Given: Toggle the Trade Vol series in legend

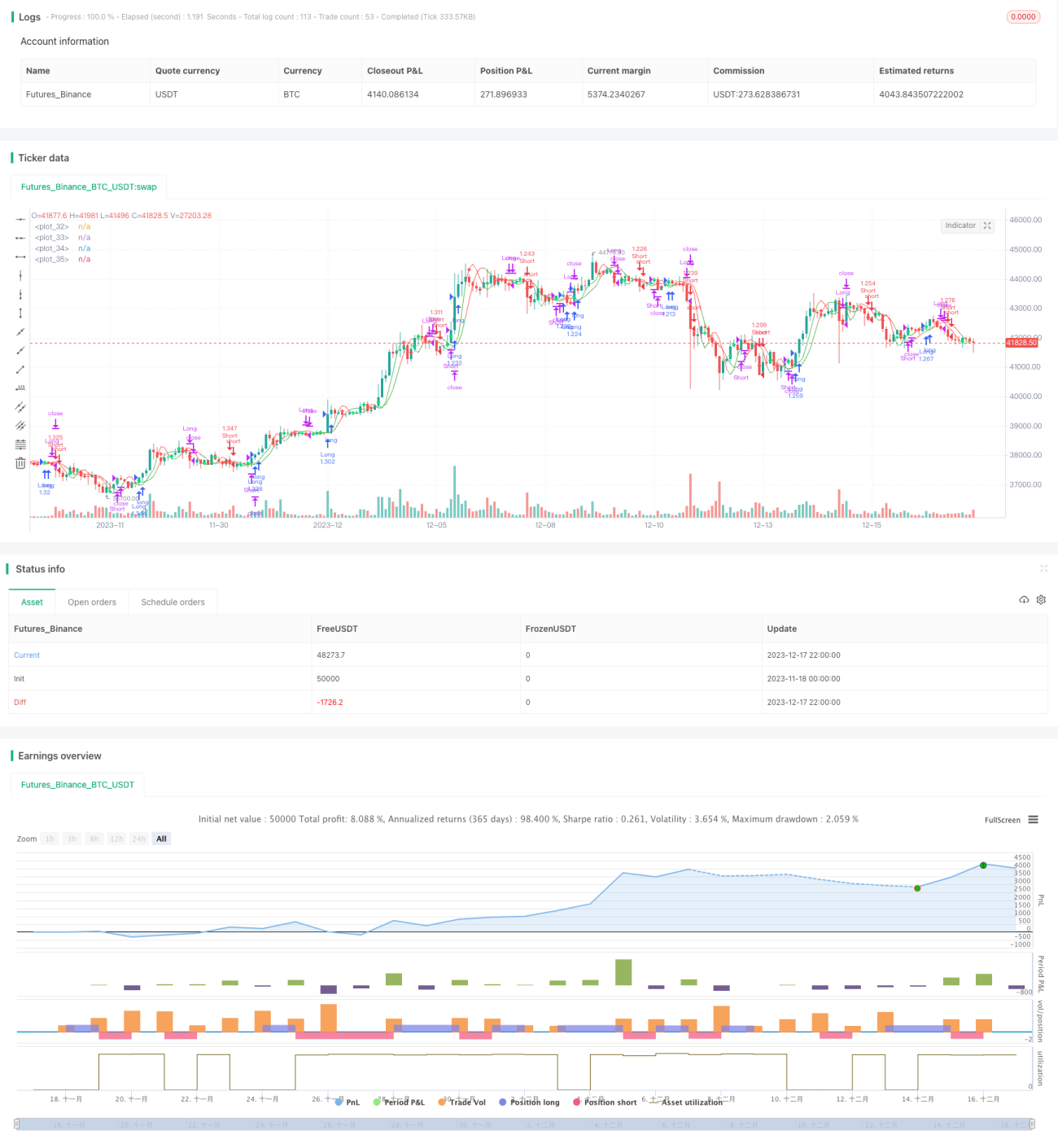Looking at the screenshot, I should [x=461, y=1102].
